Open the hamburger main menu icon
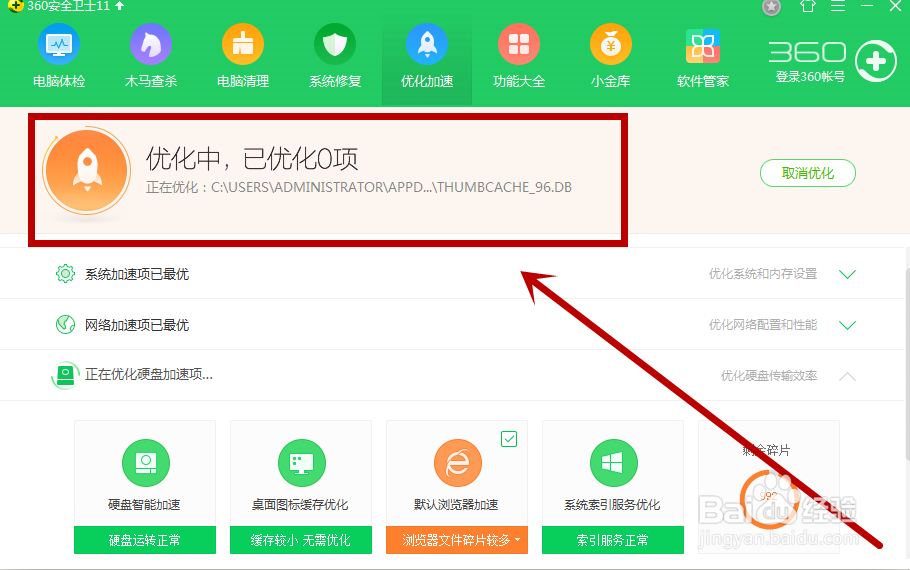Screen dimensions: 910x570 (837, 6)
